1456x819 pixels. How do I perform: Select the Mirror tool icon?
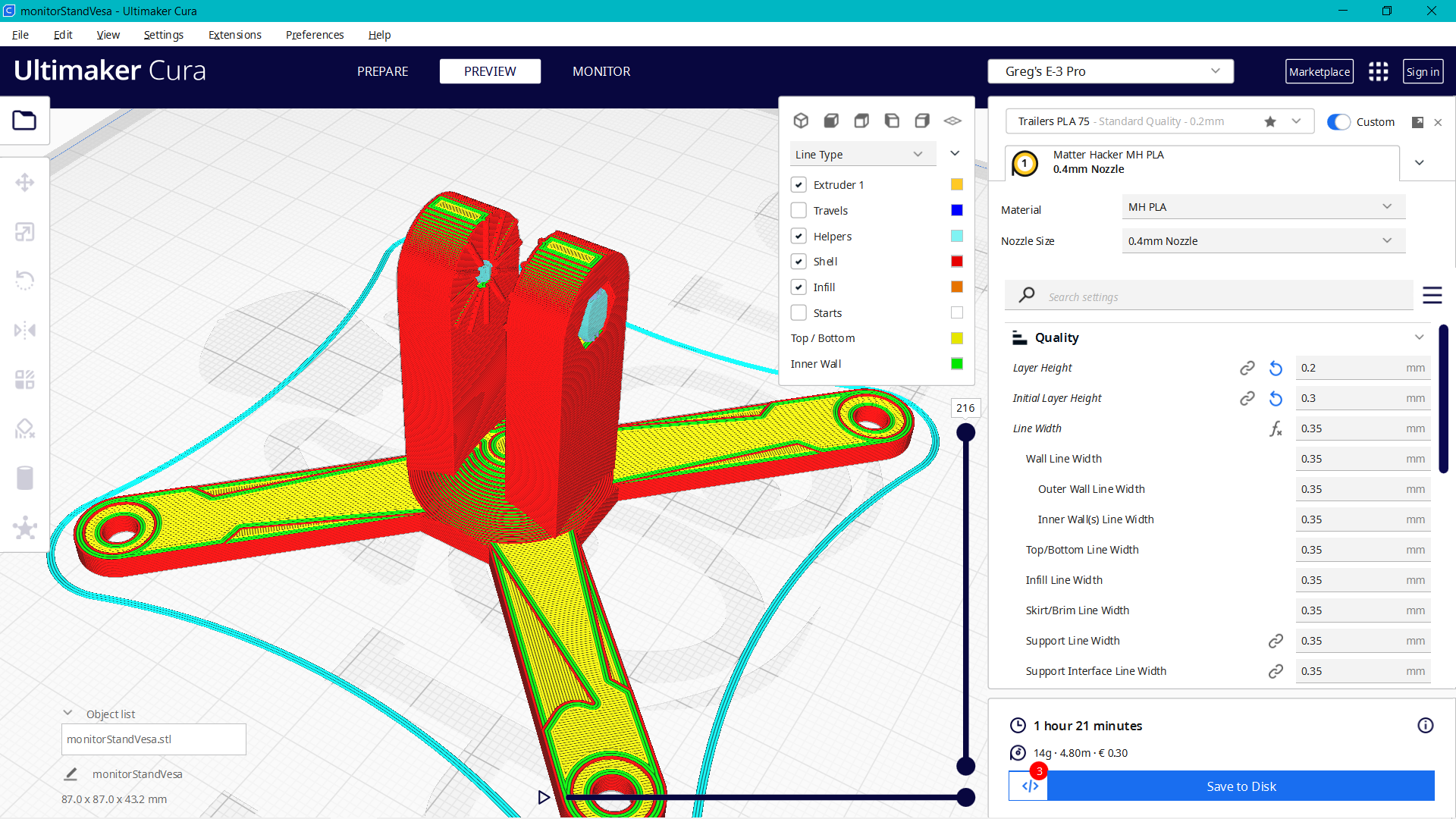(x=24, y=330)
